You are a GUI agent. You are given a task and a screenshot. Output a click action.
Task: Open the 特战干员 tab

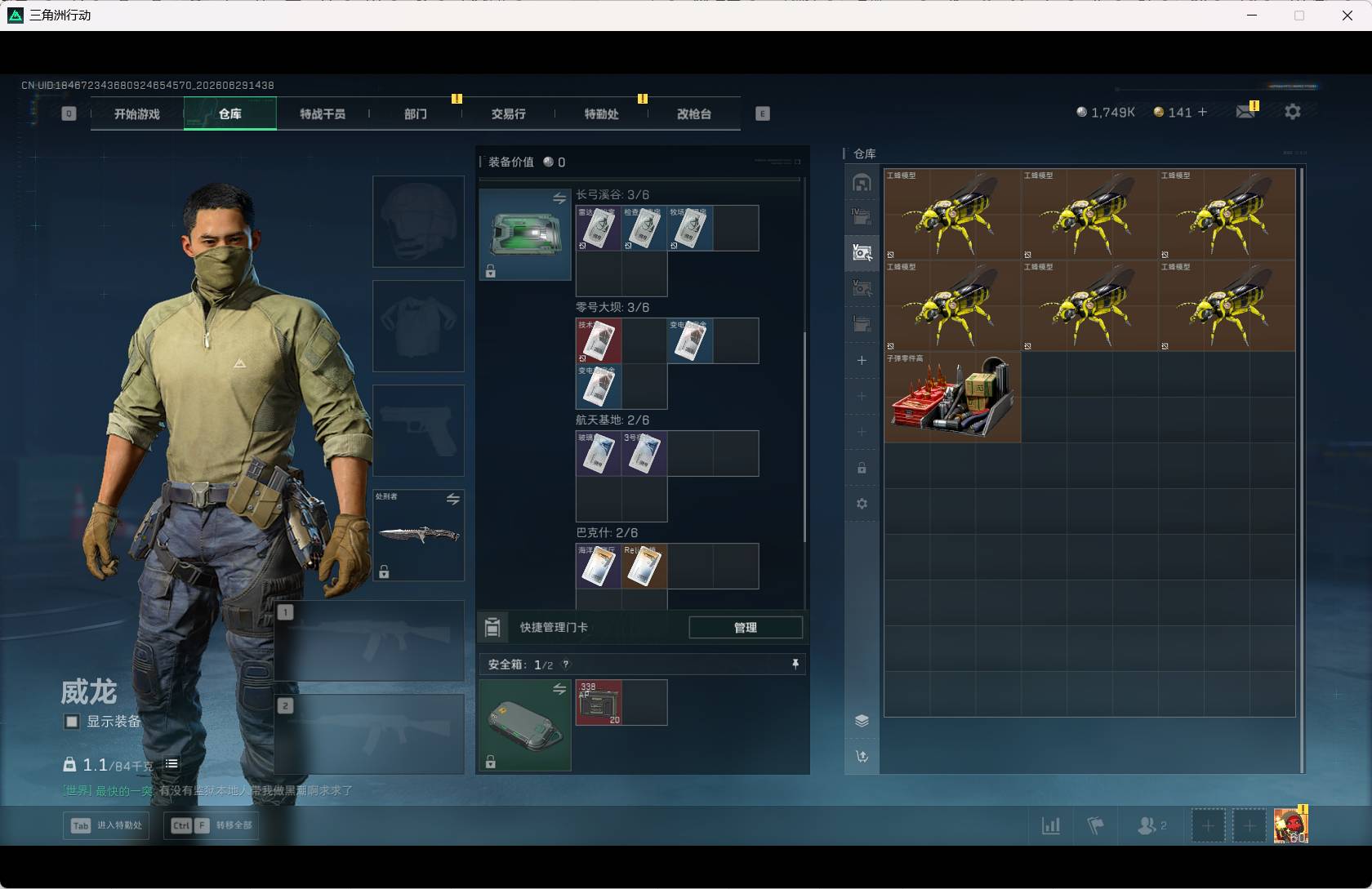pyautogui.click(x=323, y=113)
